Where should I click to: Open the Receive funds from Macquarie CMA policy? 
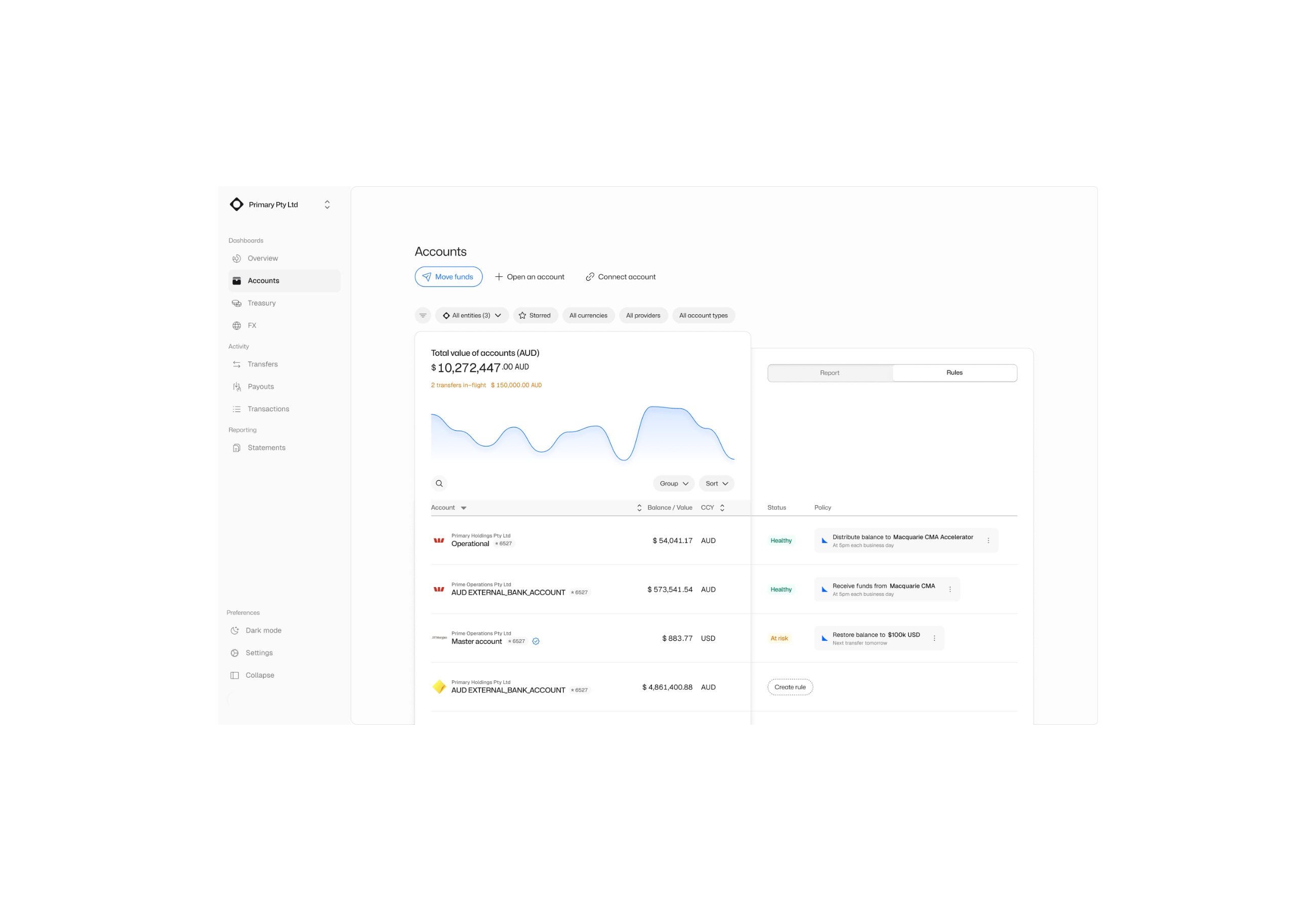[x=886, y=589]
